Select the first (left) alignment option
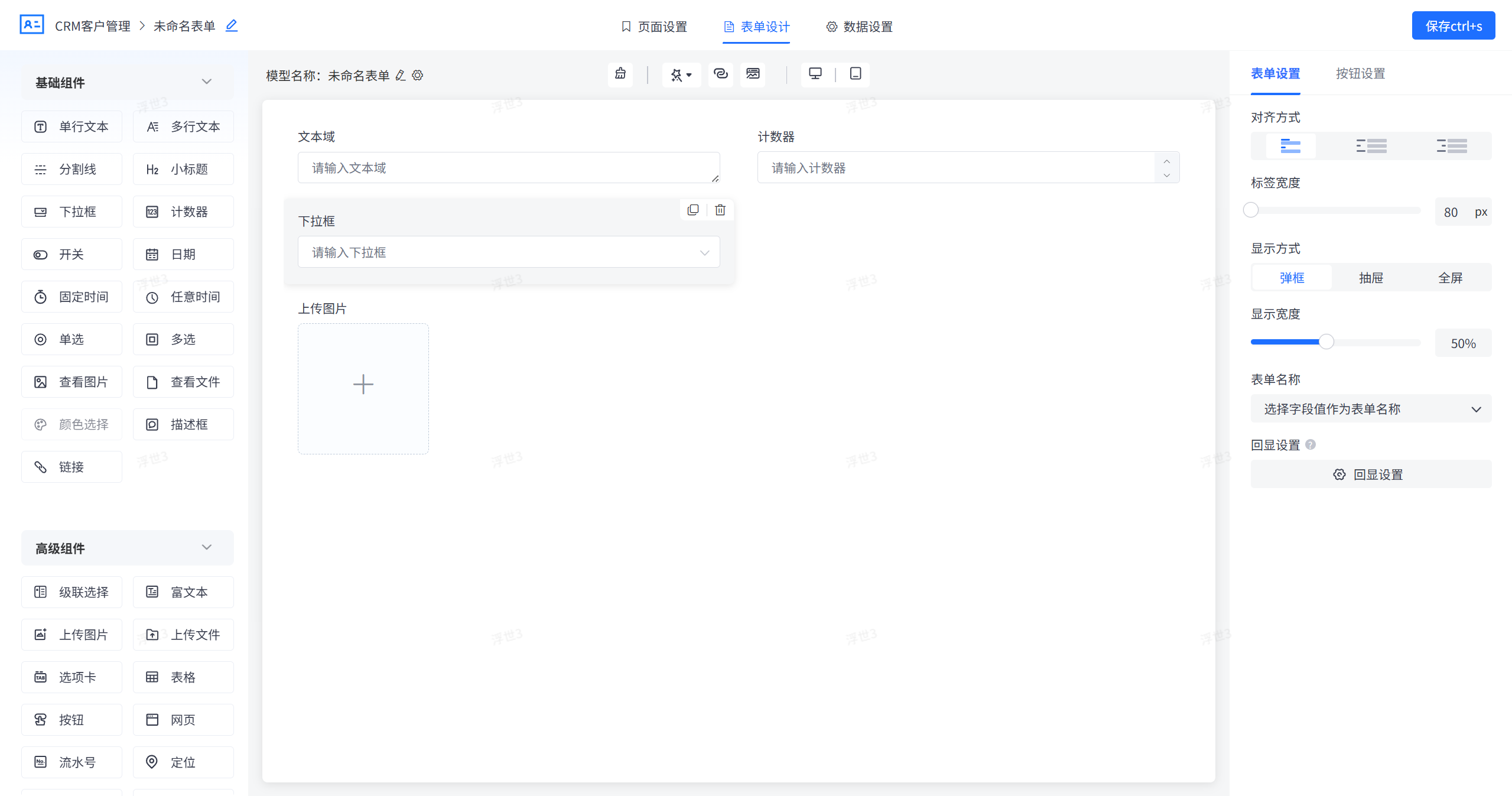1512x796 pixels. tap(1290, 146)
